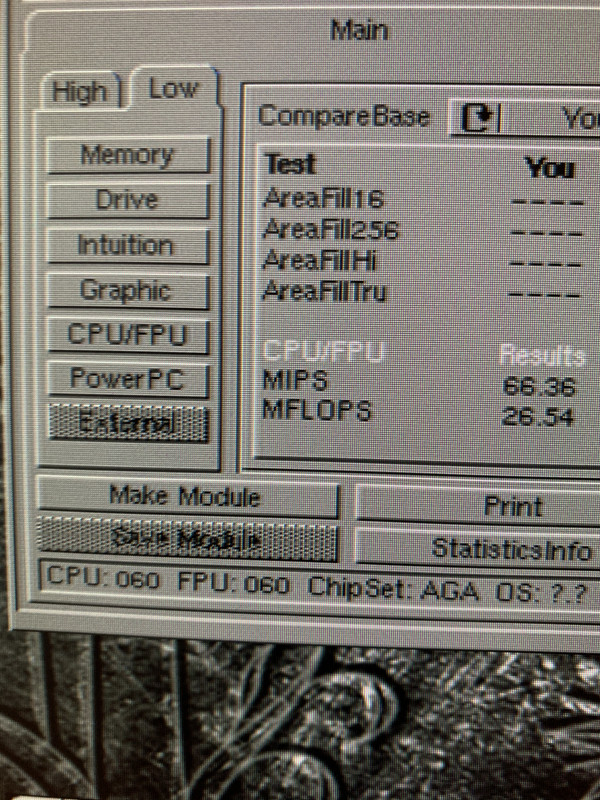The width and height of the screenshot is (600, 800).
Task: Click the 26.54 MFLOPS value
Action: tap(538, 417)
